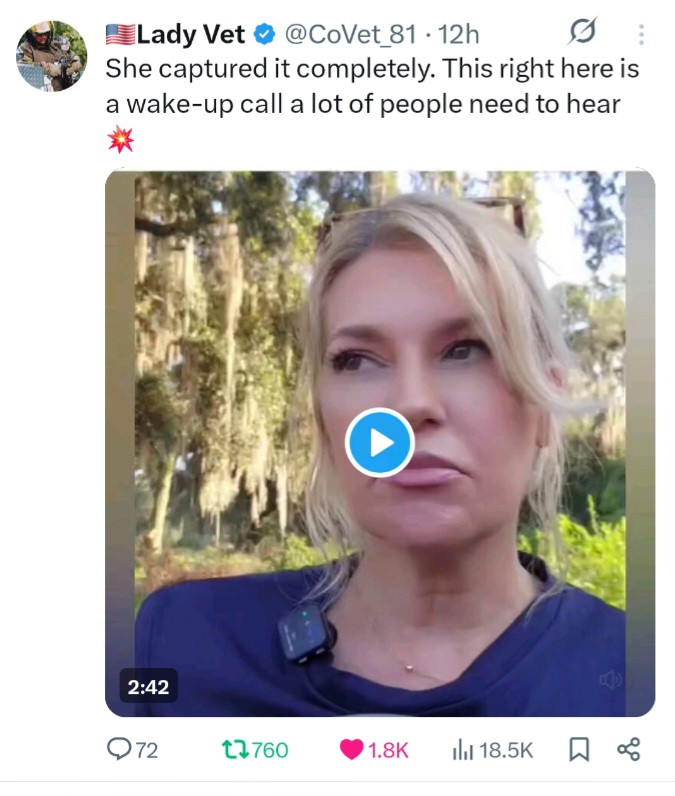This screenshot has width=675, height=796.
Task: Click the 2:42 video duration badge
Action: [148, 687]
